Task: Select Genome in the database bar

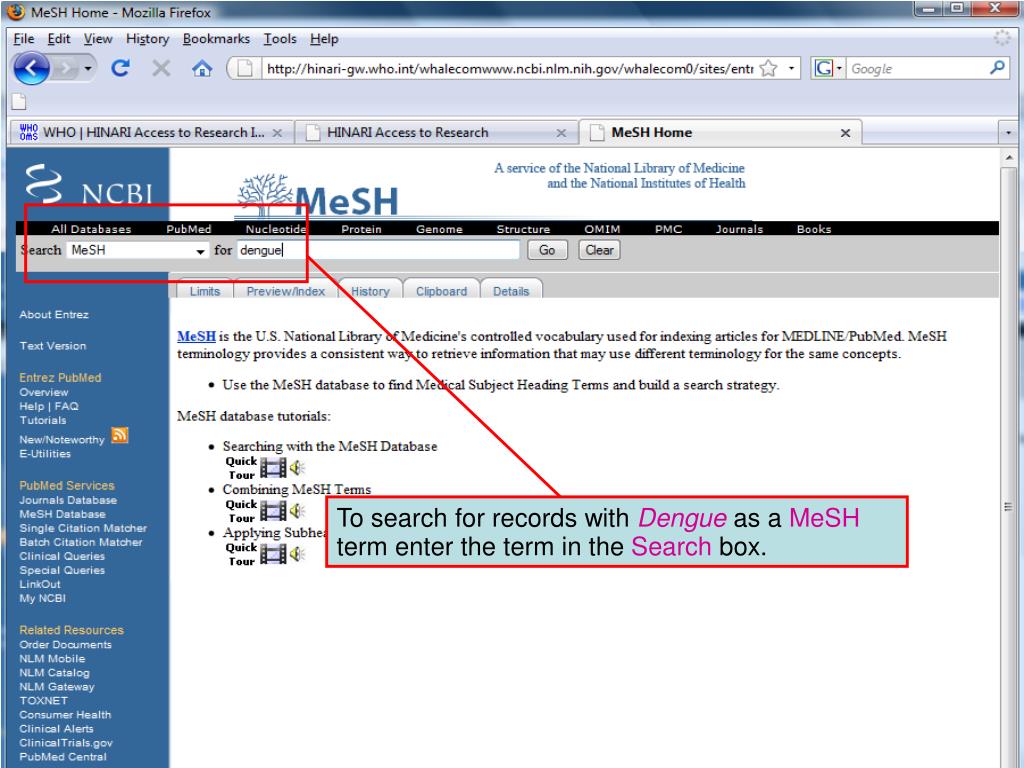Action: click(439, 229)
